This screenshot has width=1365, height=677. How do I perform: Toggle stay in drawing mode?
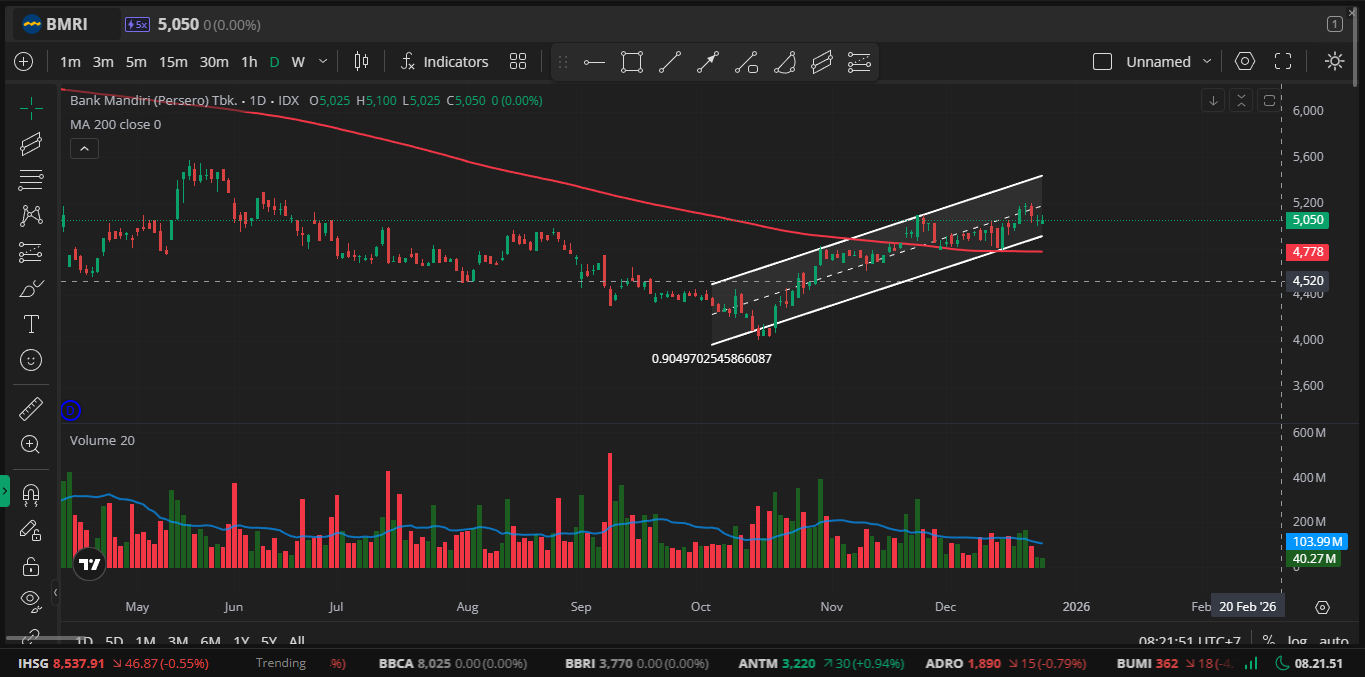tap(31, 530)
